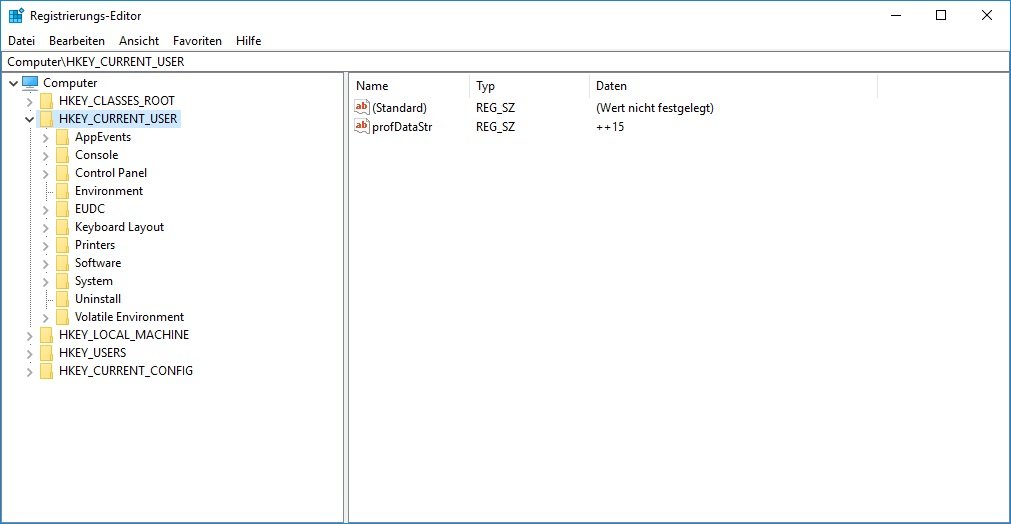The image size is (1011, 524).
Task: Open the Ansicht menu
Action: click(139, 41)
